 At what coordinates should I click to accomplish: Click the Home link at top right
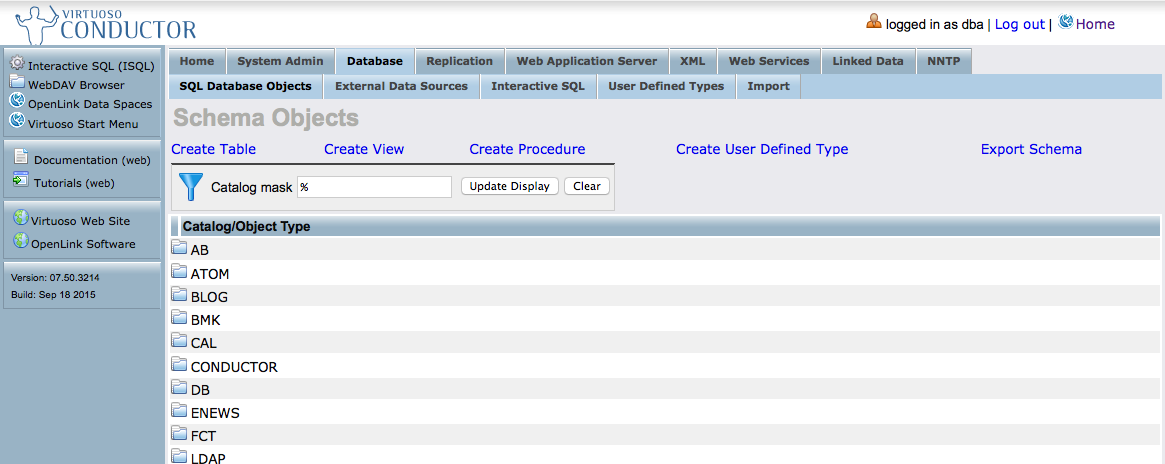(x=1095, y=24)
